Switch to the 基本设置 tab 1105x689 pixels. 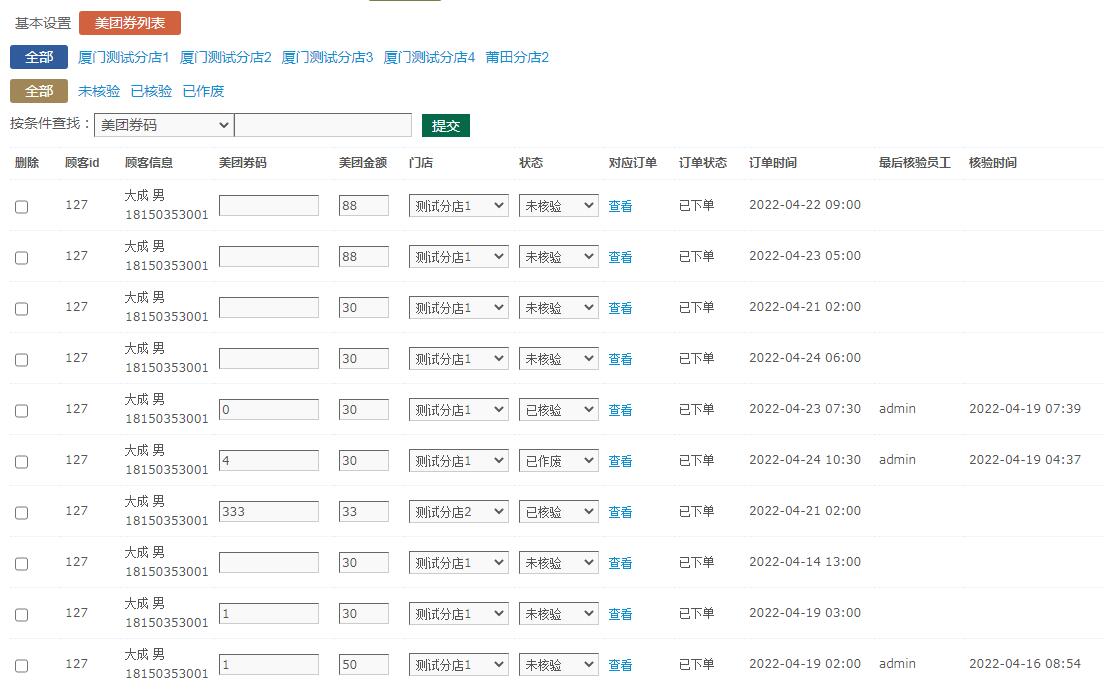pyautogui.click(x=43, y=23)
